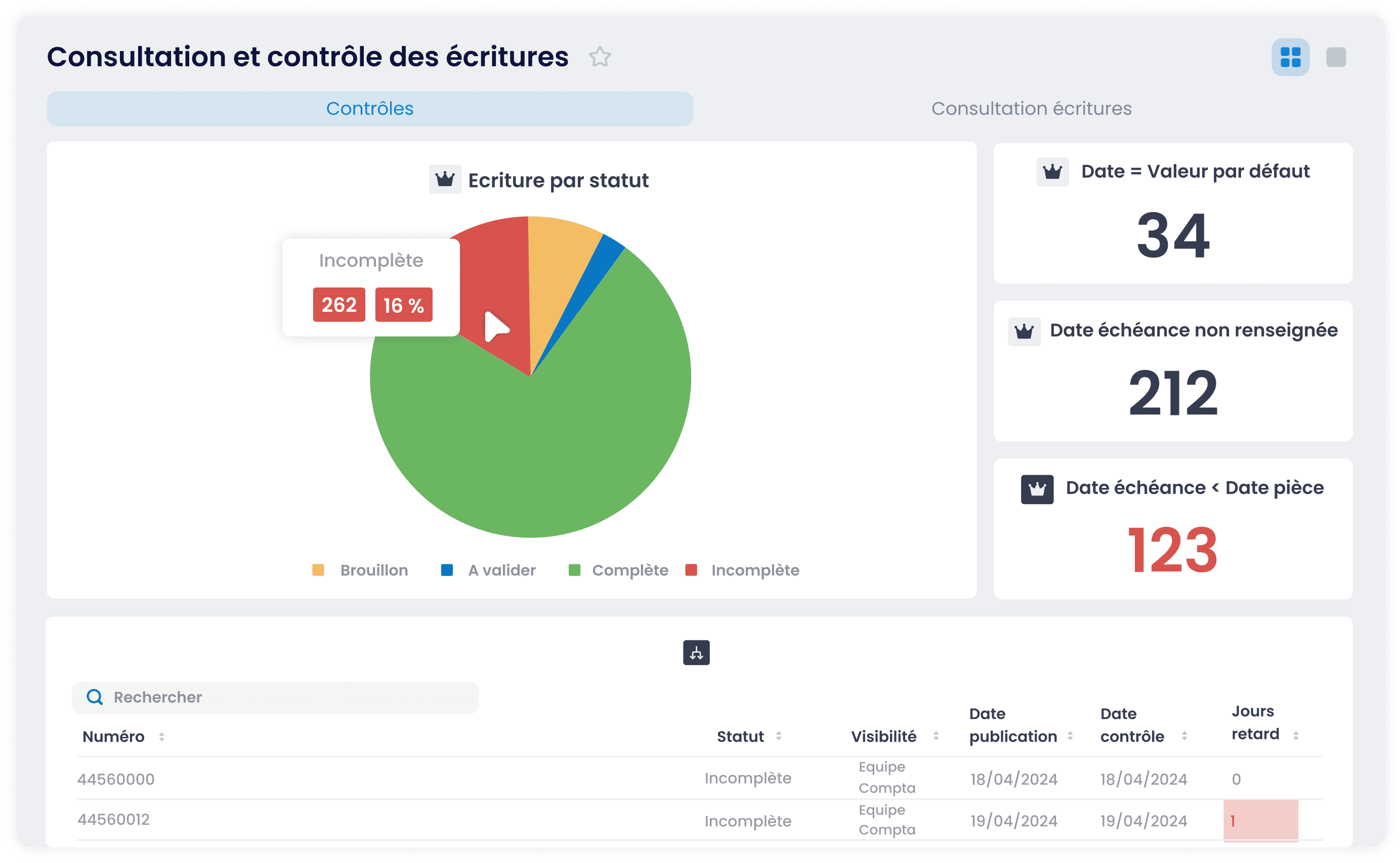Open the Consultation écritures tab
Screen dimensions: 1400x863
pyautogui.click(x=1031, y=108)
